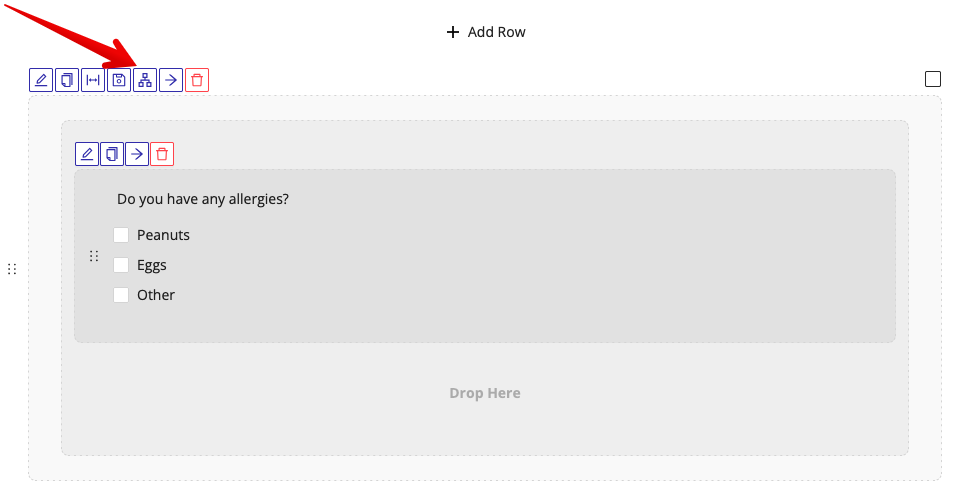Image resolution: width=967 pixels, height=489 pixels.
Task: Check the Peanuts checkbox
Action: pos(121,235)
